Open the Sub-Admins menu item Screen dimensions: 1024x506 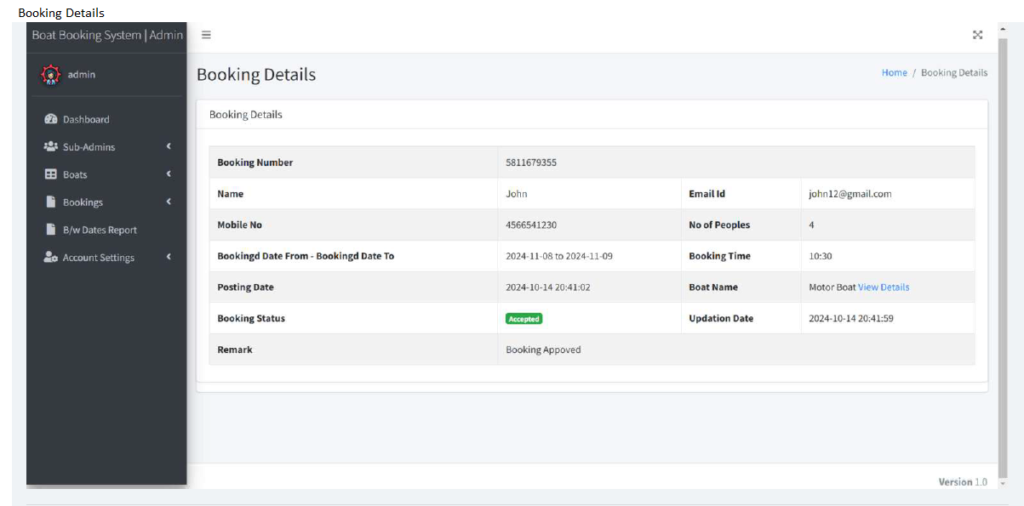pyautogui.click(x=89, y=147)
